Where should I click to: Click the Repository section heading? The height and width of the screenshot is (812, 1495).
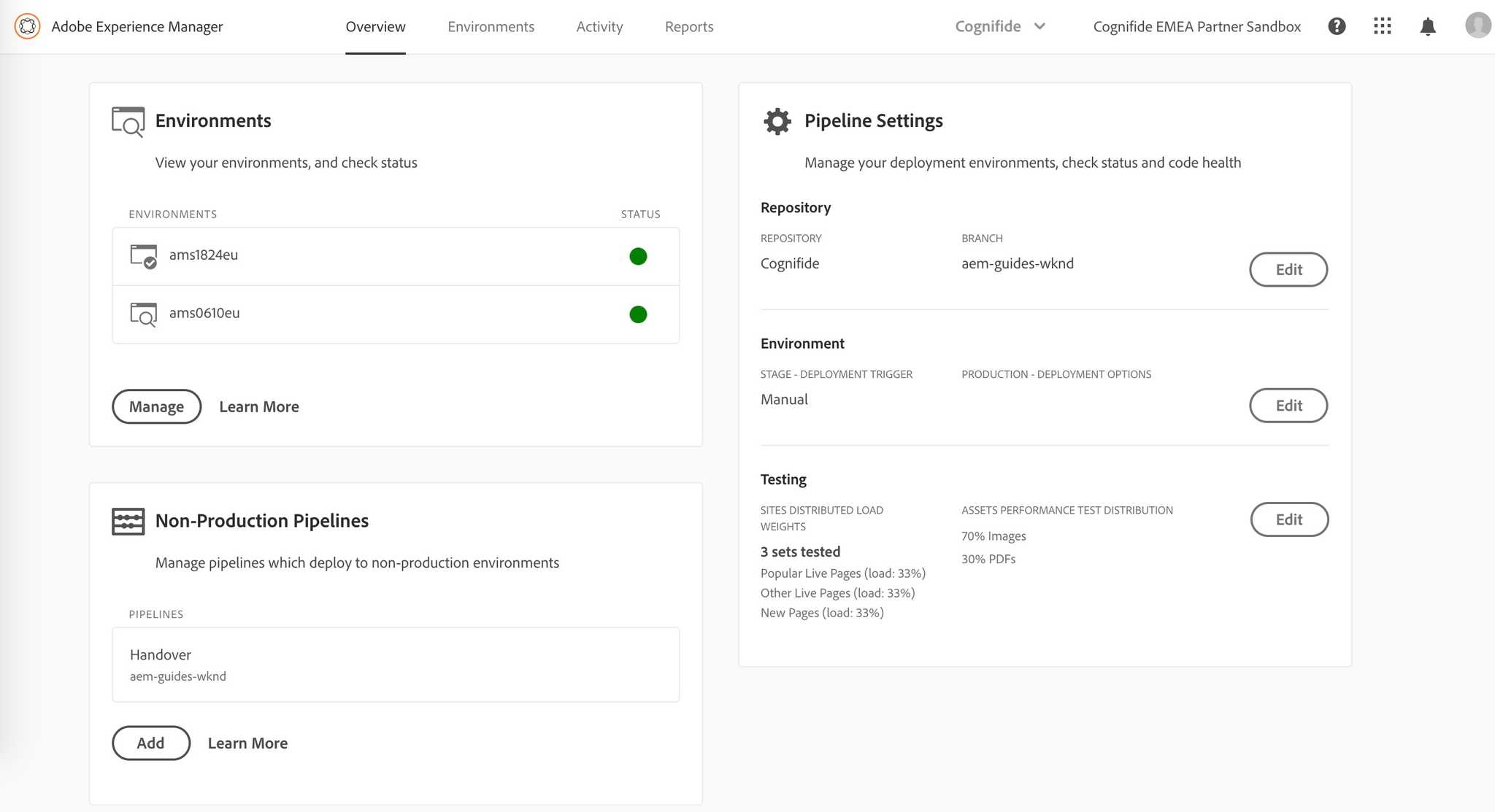coord(796,207)
